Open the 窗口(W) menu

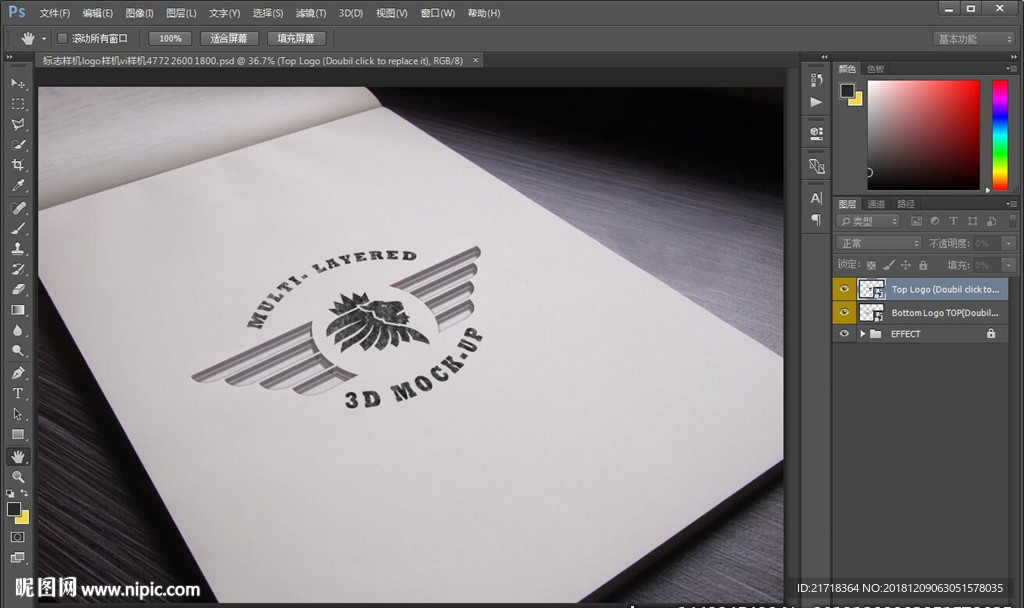click(438, 13)
